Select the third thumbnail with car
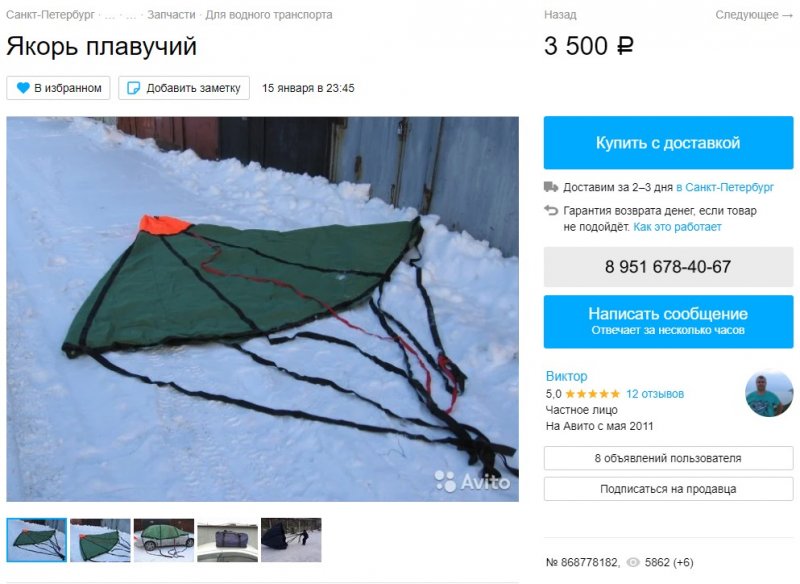800x584 pixels. [x=164, y=540]
